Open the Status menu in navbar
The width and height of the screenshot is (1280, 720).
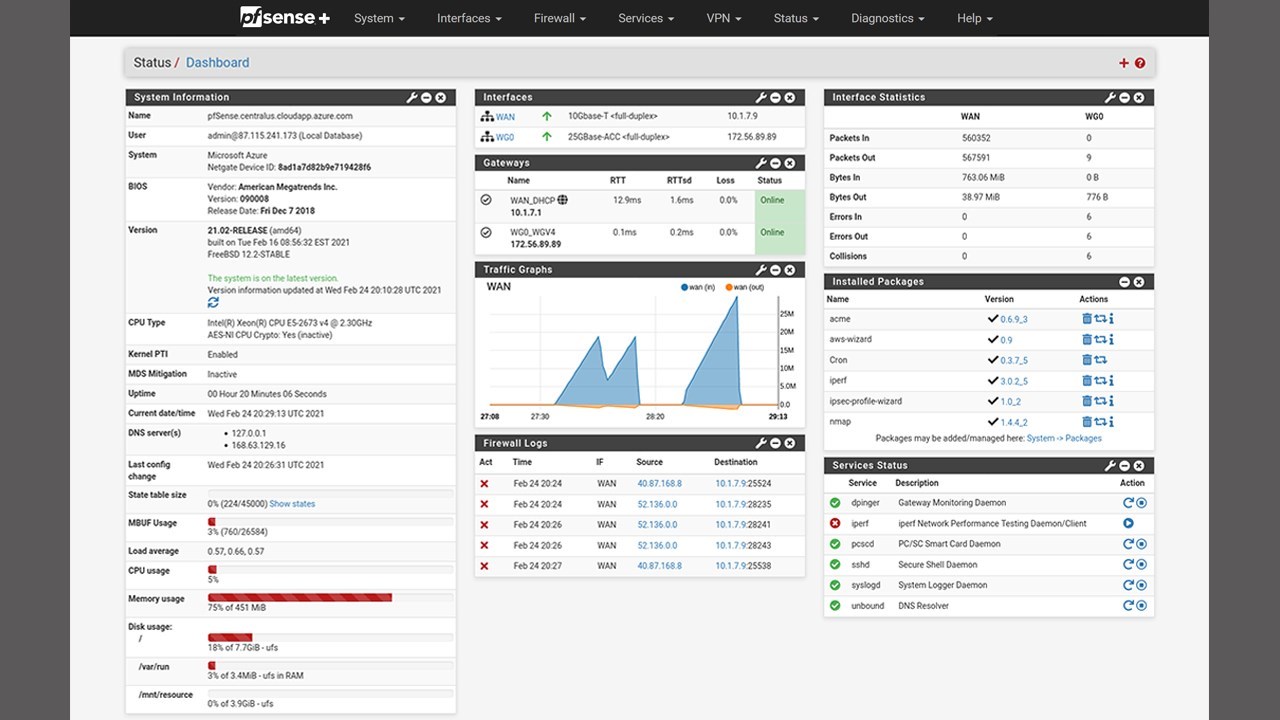pos(796,18)
